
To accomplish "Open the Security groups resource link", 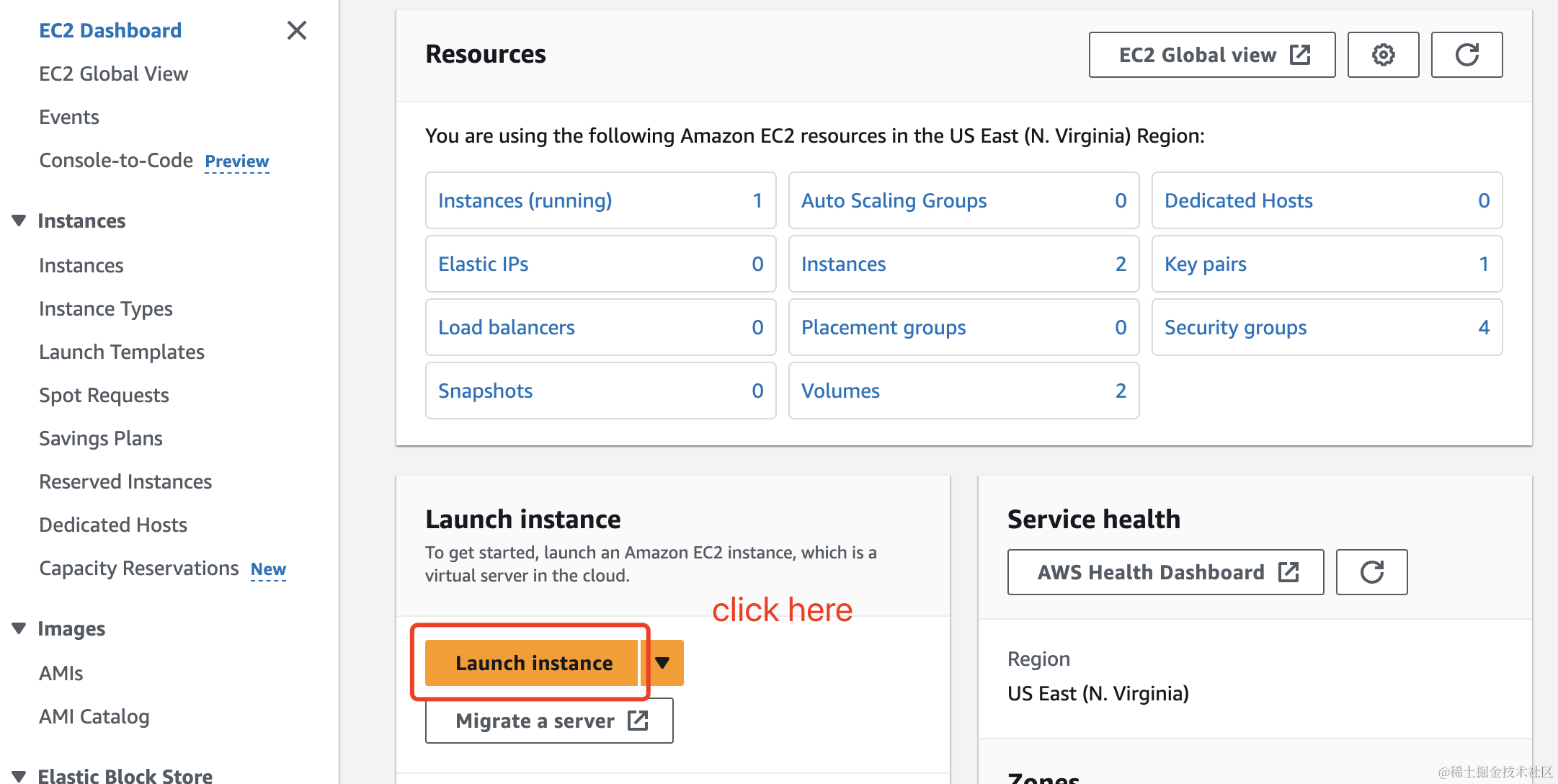I will (x=1235, y=327).
